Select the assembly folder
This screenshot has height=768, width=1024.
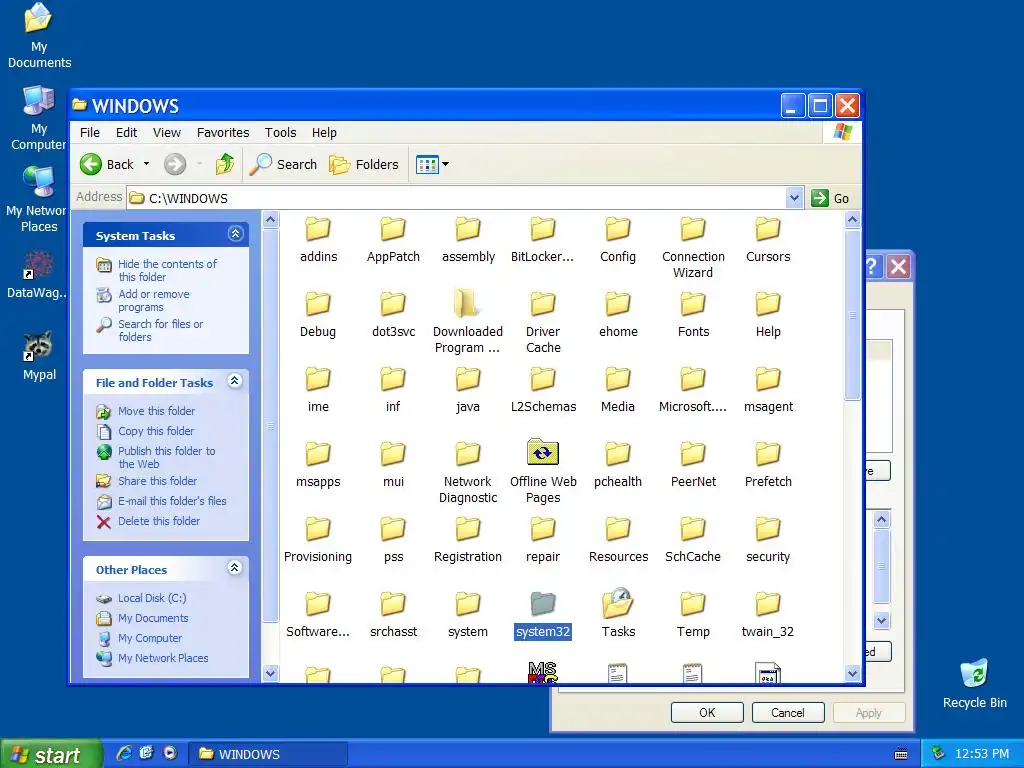click(x=468, y=240)
